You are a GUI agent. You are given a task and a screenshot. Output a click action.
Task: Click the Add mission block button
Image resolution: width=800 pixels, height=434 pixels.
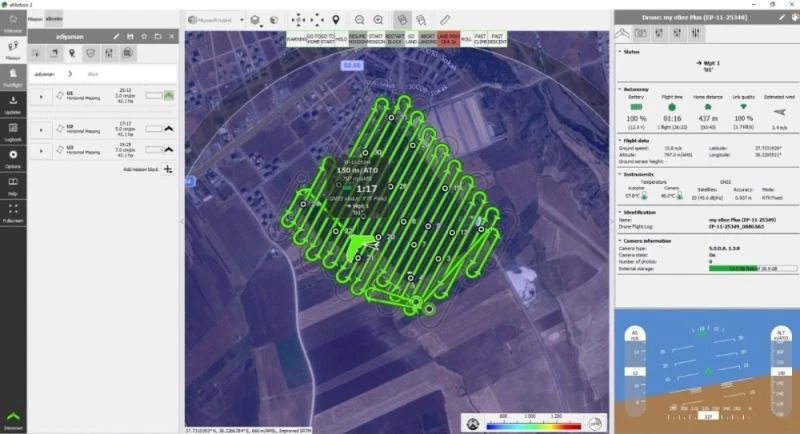pos(167,170)
